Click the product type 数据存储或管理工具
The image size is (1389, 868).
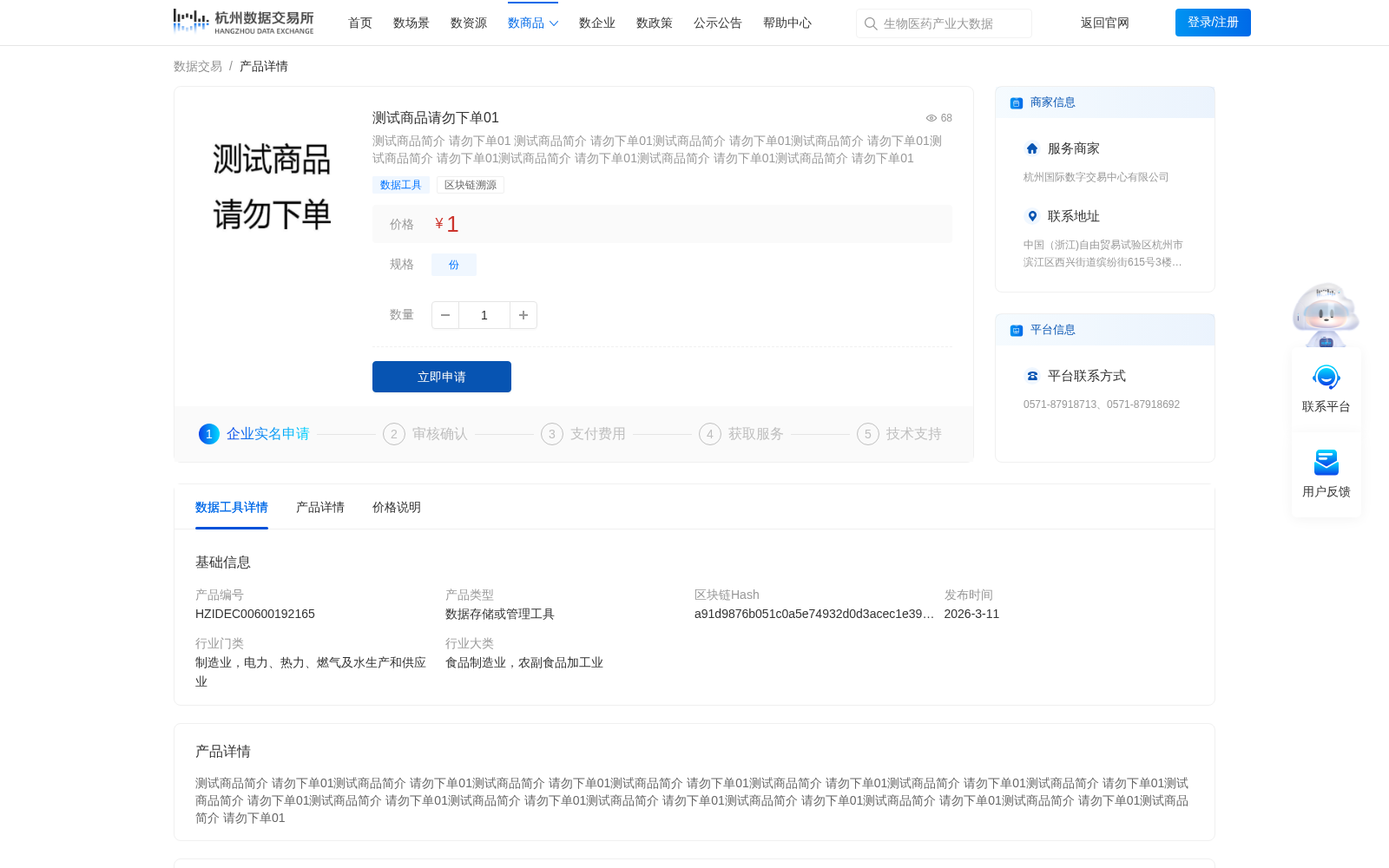[500, 614]
